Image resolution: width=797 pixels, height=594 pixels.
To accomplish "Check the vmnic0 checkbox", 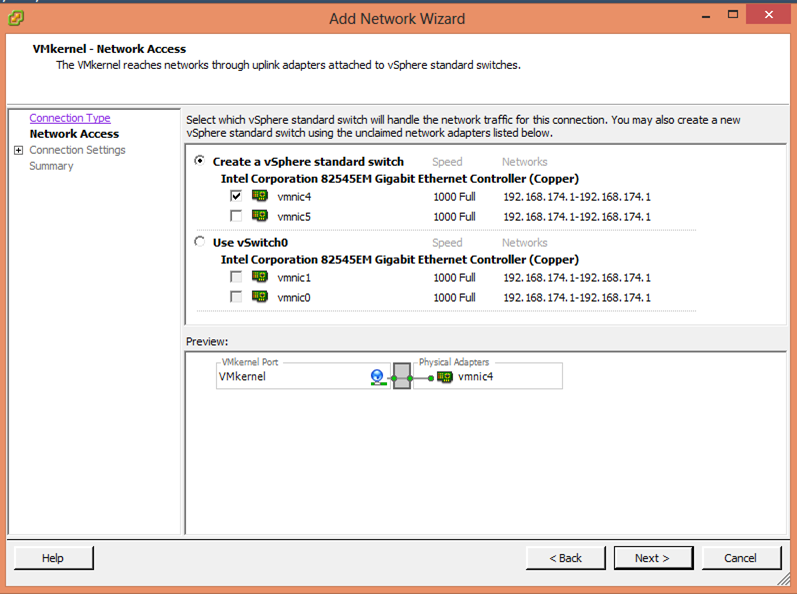I will click(236, 297).
